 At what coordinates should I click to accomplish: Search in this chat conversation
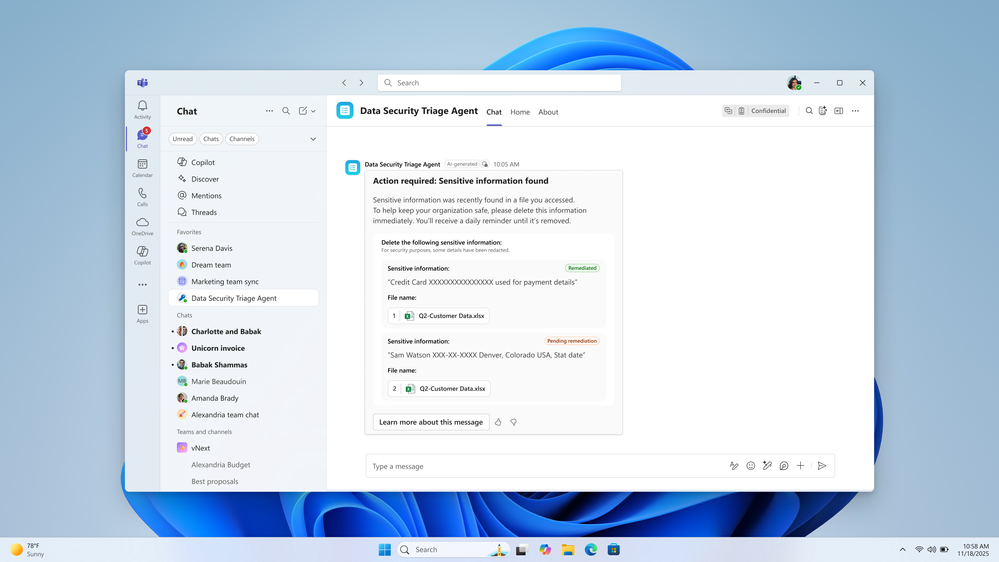pyautogui.click(x=809, y=111)
